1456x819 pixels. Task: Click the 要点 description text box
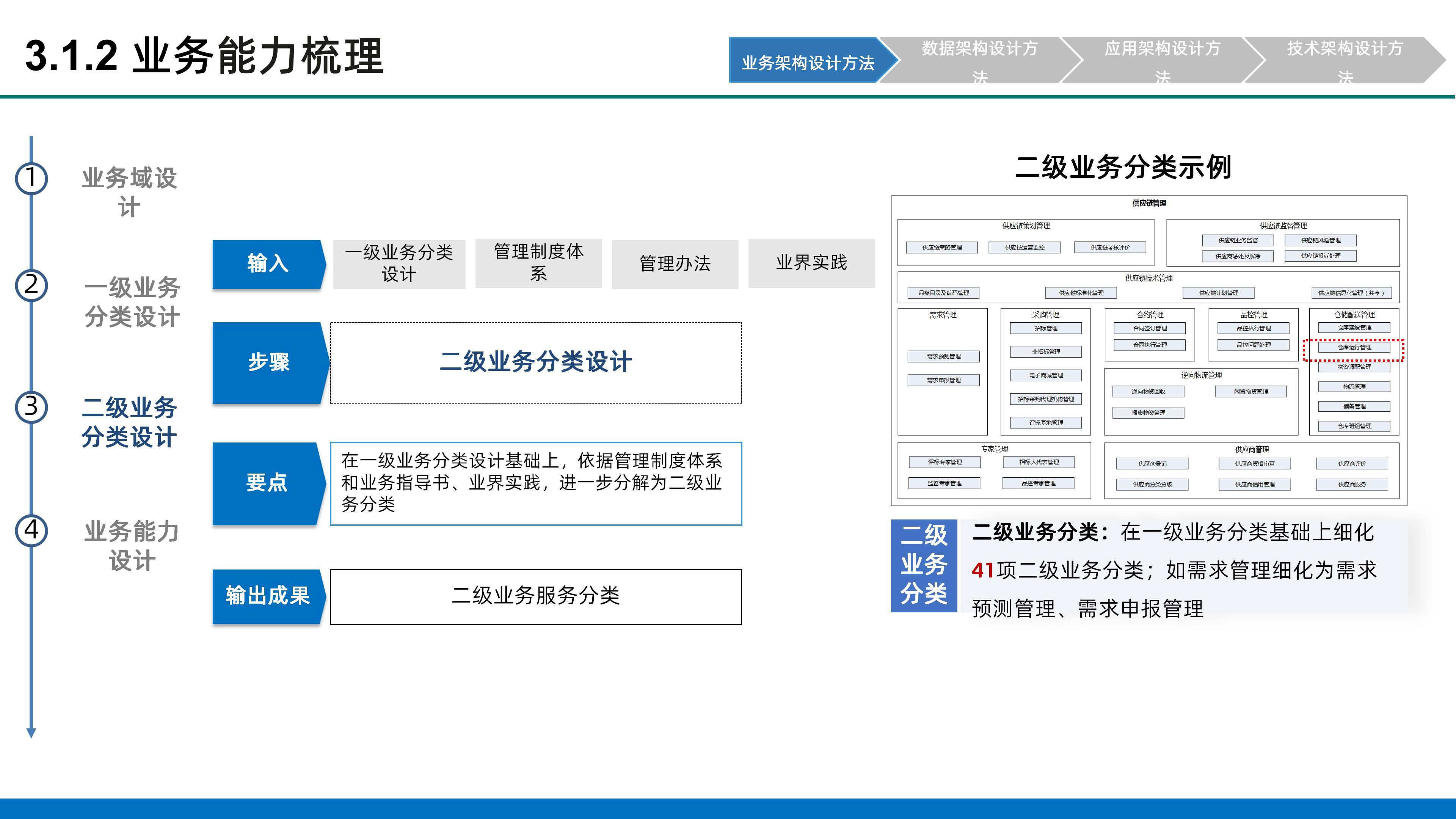(536, 483)
